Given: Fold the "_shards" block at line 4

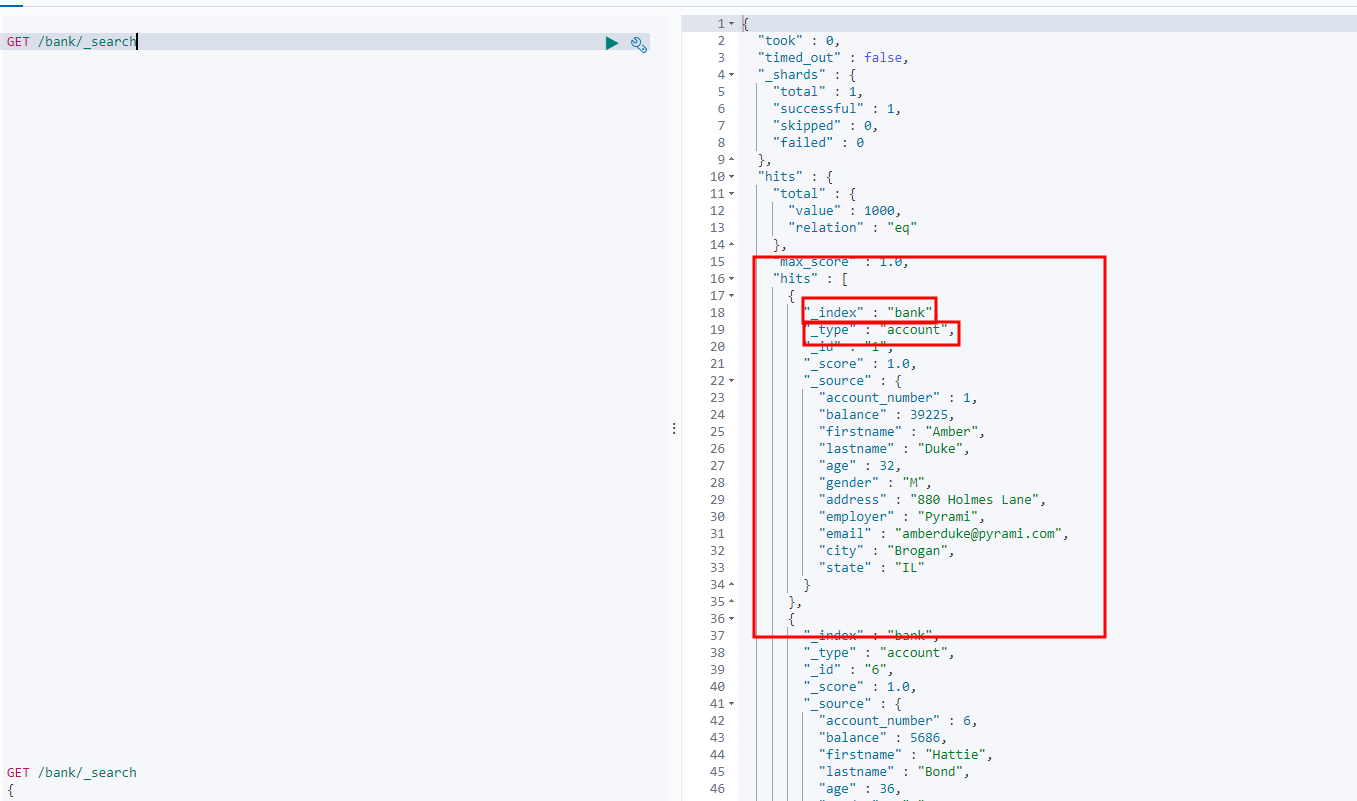Looking at the screenshot, I should (732, 74).
